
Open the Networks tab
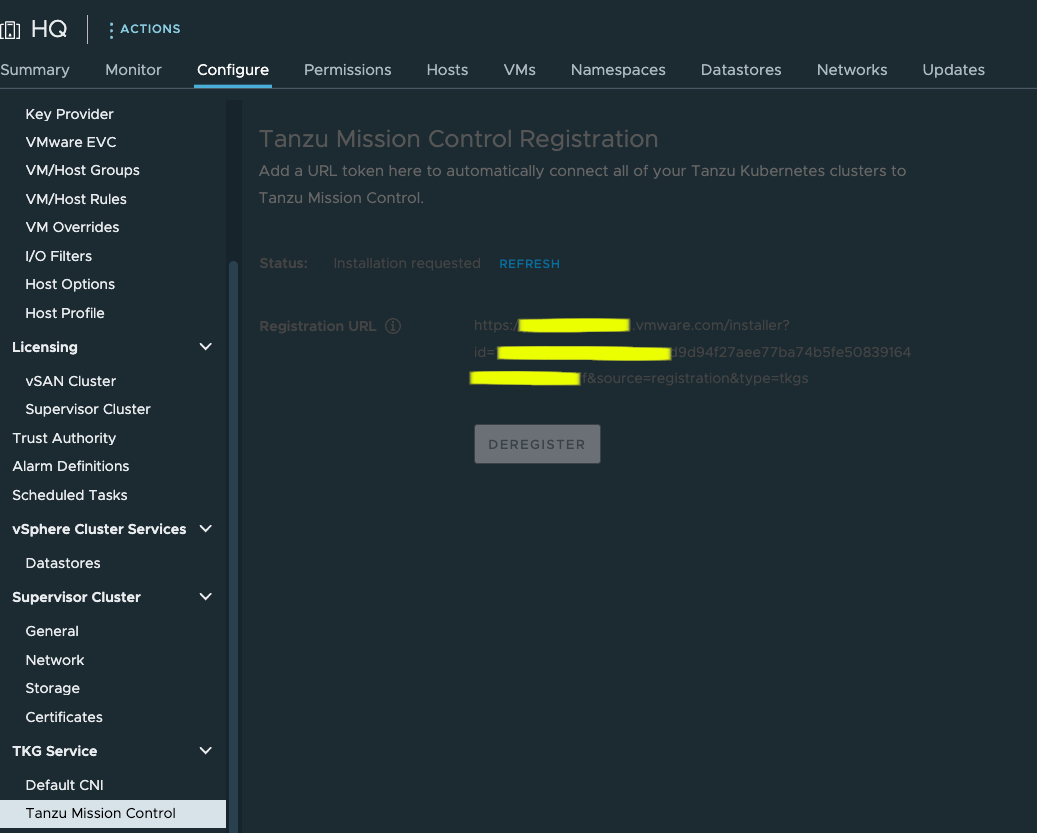click(x=851, y=70)
